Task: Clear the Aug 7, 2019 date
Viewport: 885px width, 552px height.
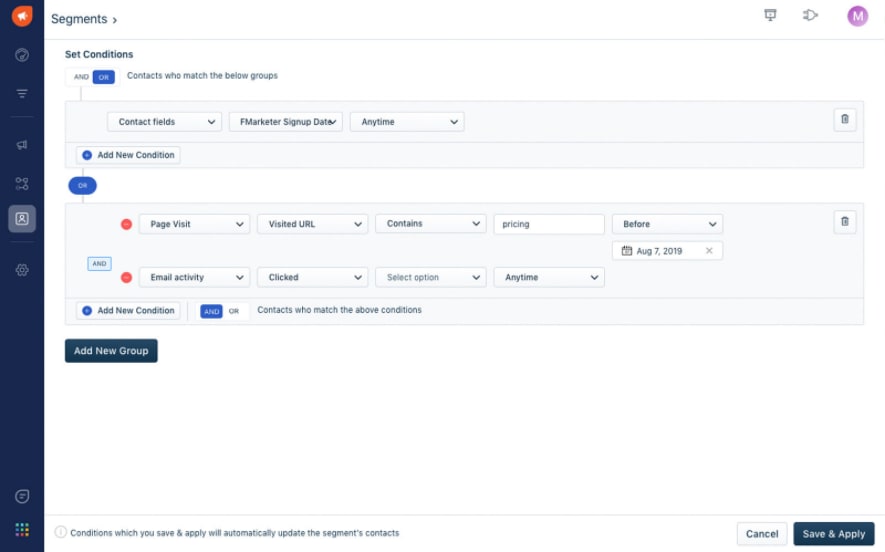Action: 709,251
